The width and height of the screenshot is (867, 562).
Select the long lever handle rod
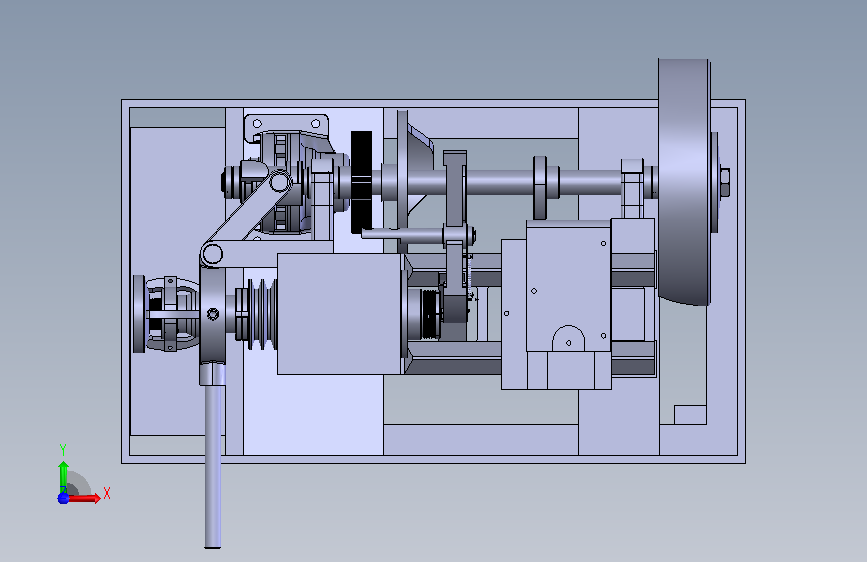[213, 465]
